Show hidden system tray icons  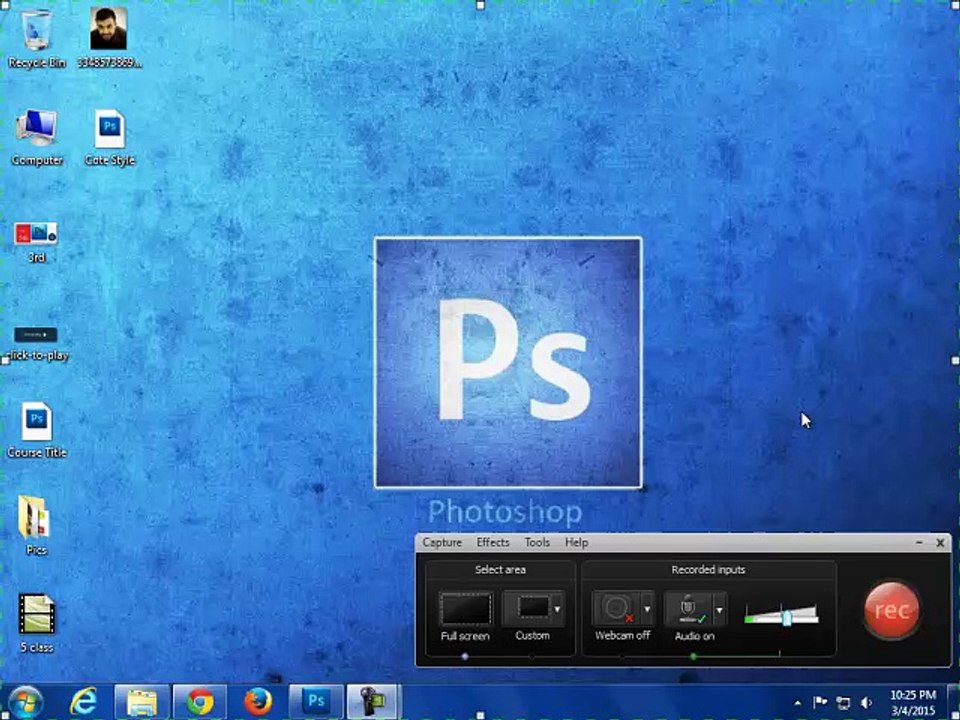[x=797, y=702]
